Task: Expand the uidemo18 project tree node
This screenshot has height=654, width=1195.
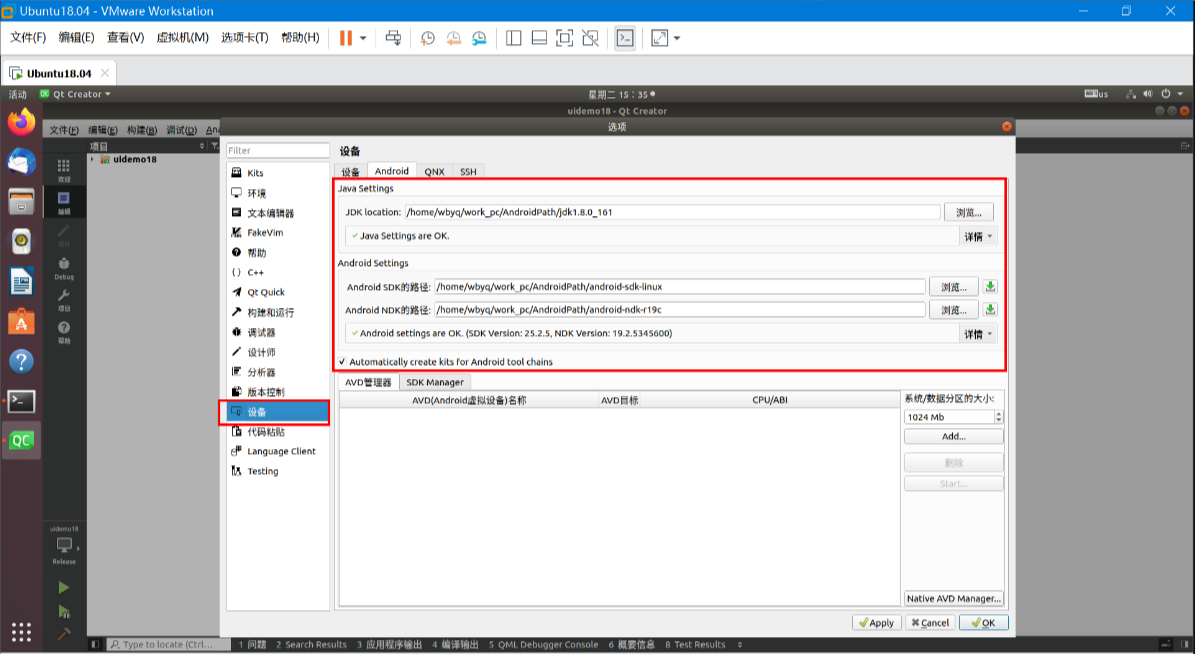Action: [x=93, y=159]
